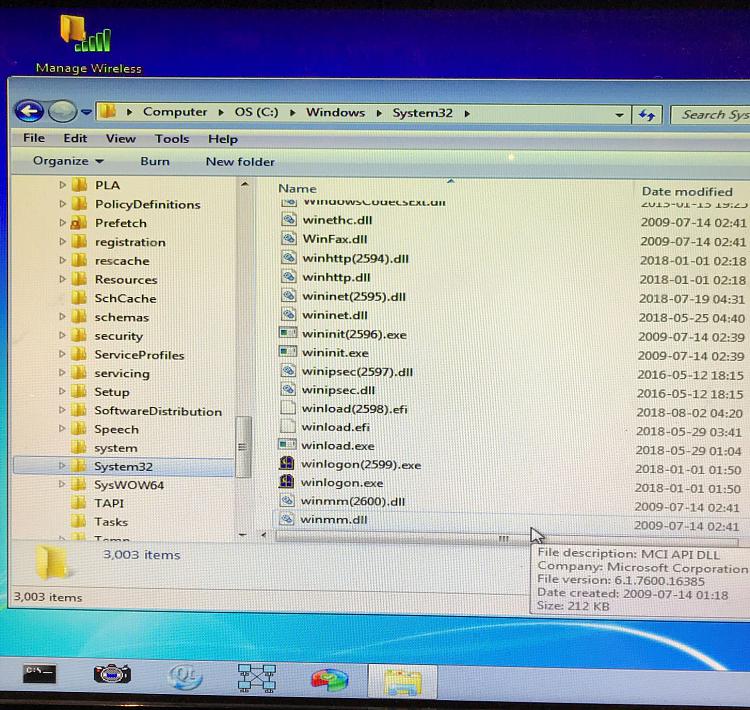
Task: Open the recent locations dropdown arrow
Action: (86, 112)
